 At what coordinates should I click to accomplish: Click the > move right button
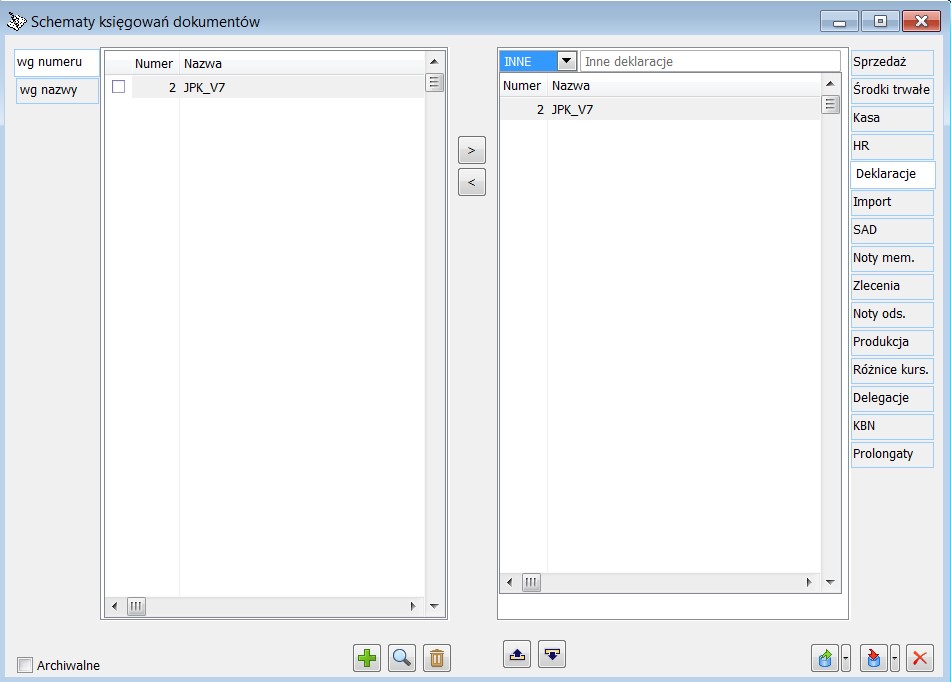coord(472,150)
